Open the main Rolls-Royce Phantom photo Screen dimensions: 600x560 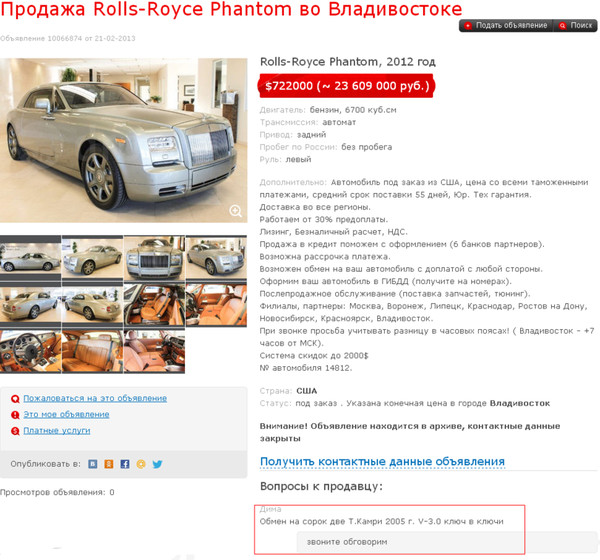124,140
